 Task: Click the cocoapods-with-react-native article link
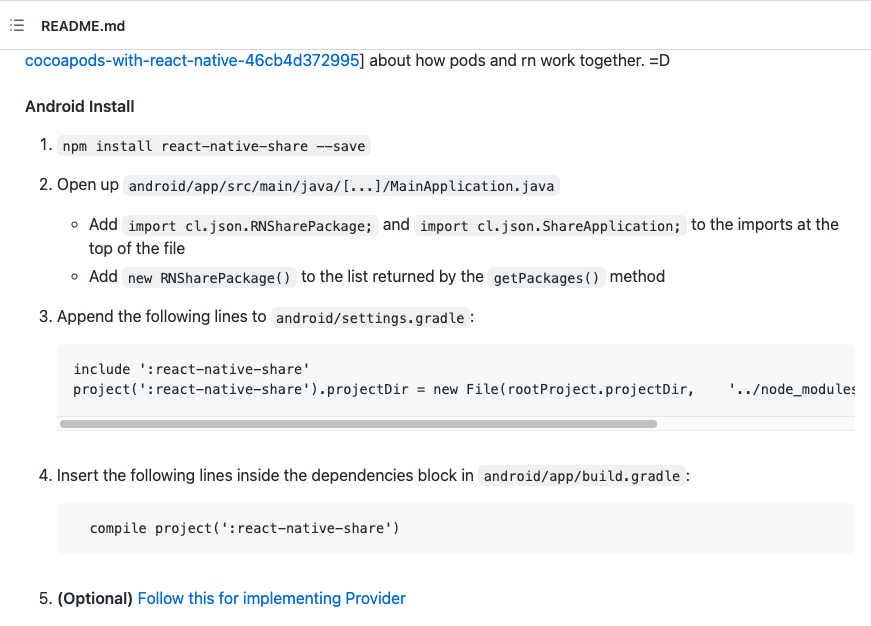(x=192, y=60)
